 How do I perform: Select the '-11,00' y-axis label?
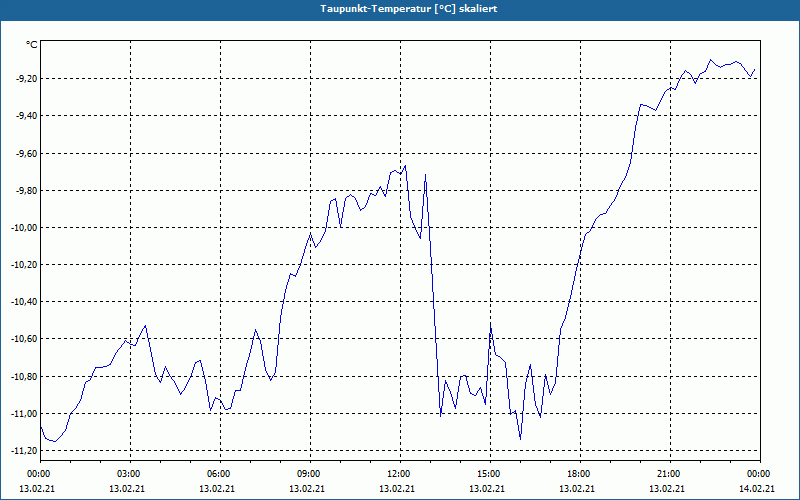24,414
